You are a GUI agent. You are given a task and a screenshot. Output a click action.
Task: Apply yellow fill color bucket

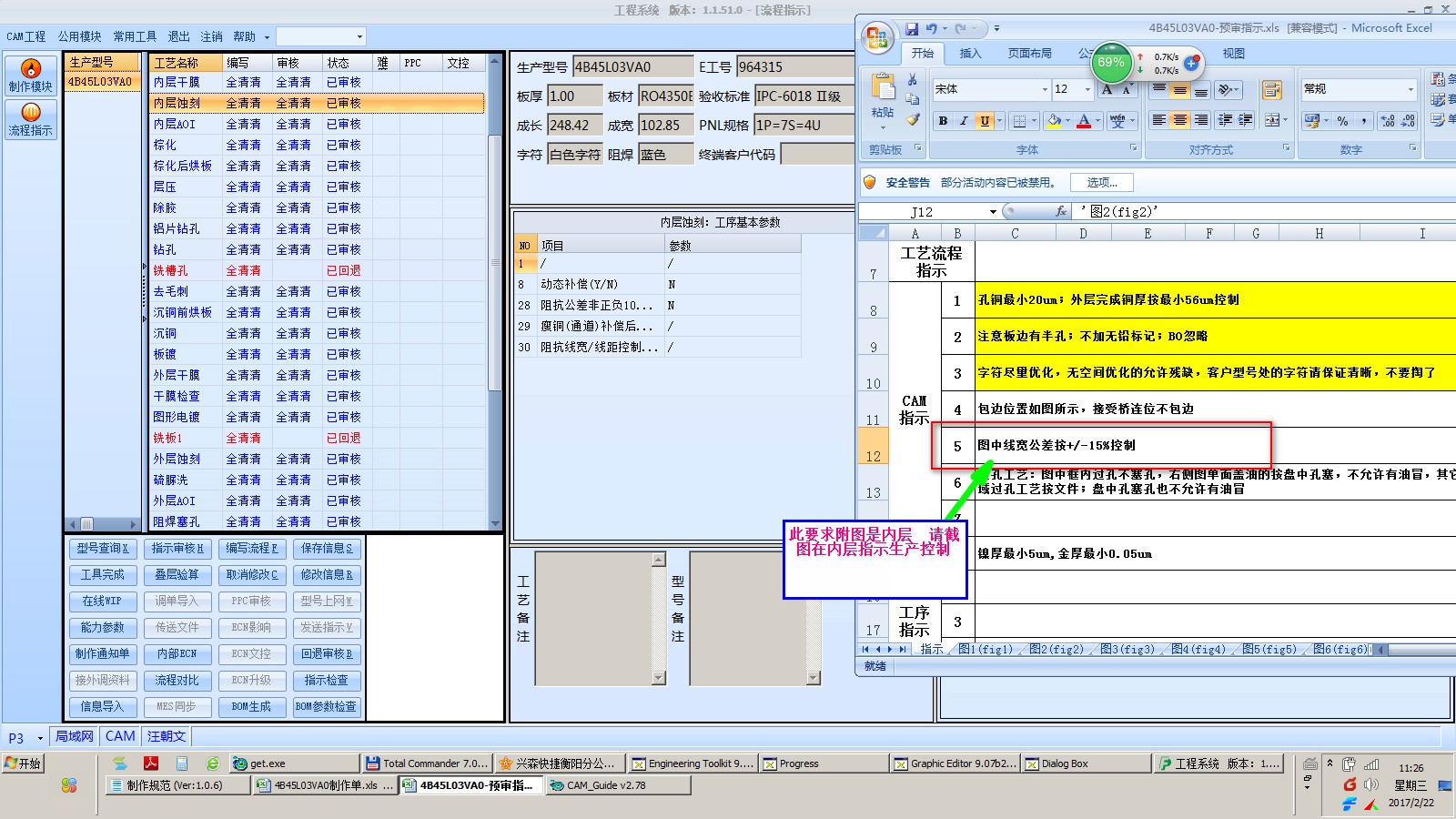coord(1054,121)
